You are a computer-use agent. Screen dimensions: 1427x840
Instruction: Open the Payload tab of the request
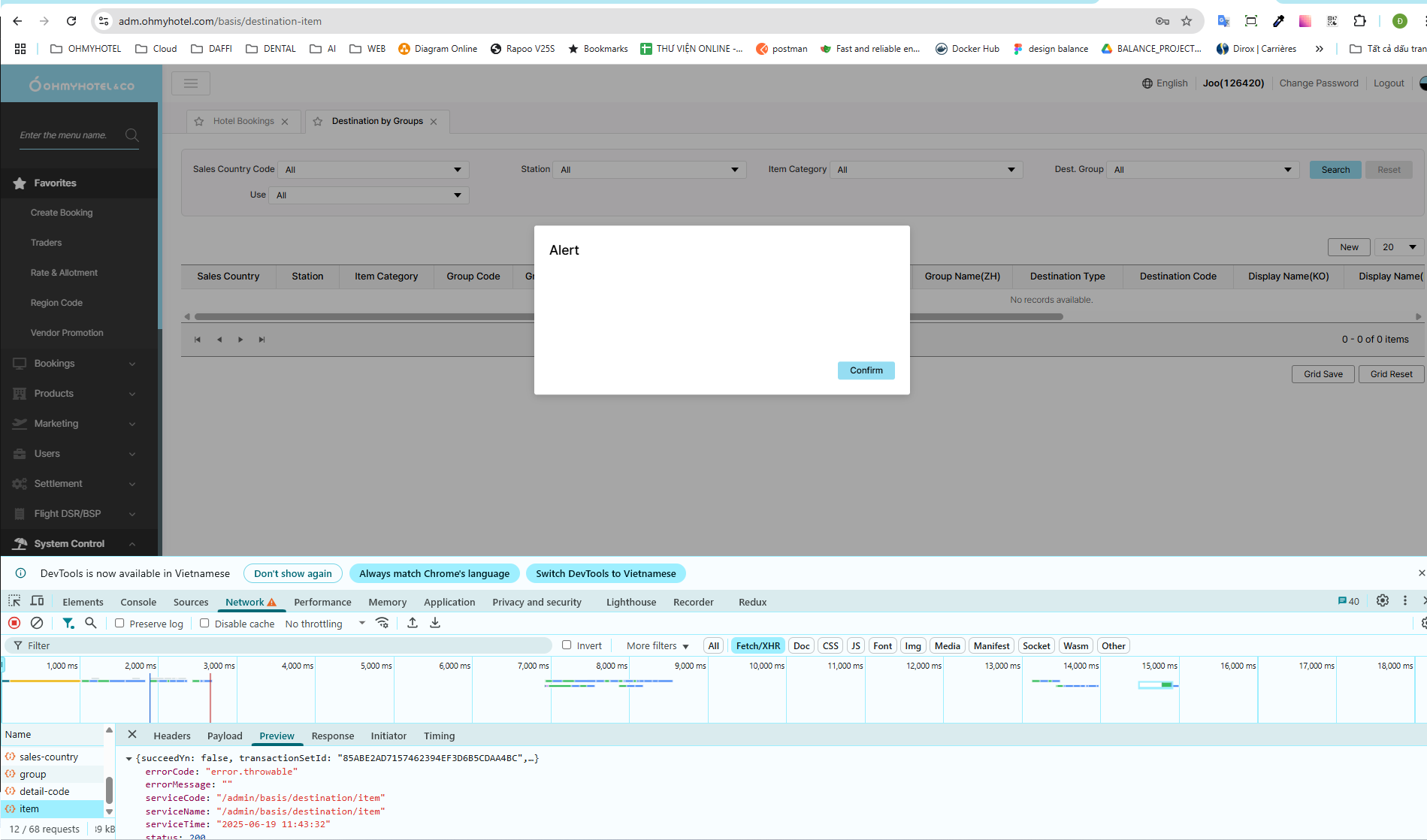pos(225,736)
